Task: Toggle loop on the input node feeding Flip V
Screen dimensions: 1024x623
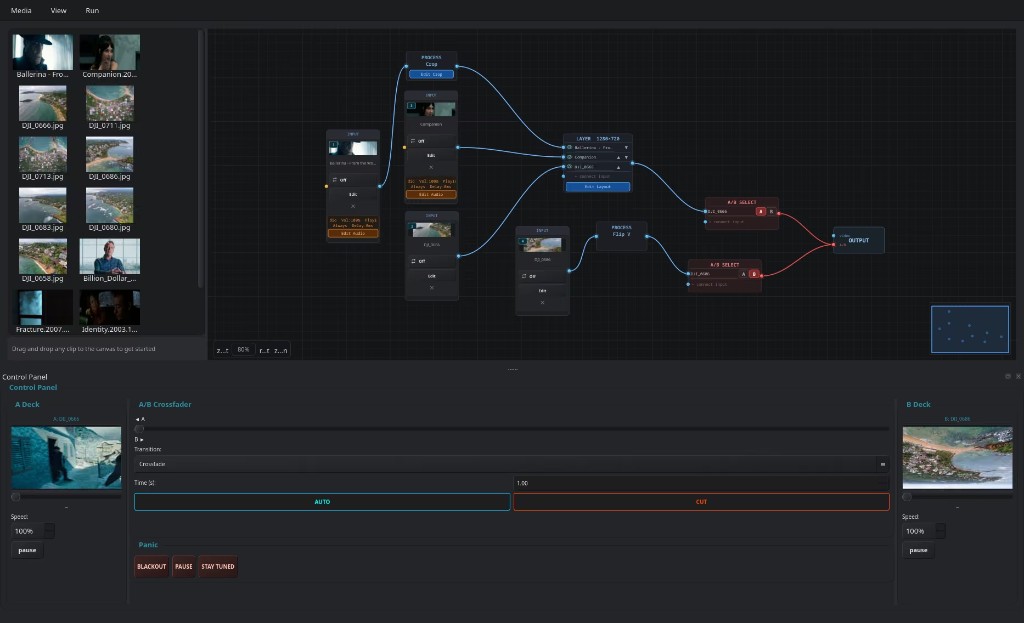Action: coord(542,276)
